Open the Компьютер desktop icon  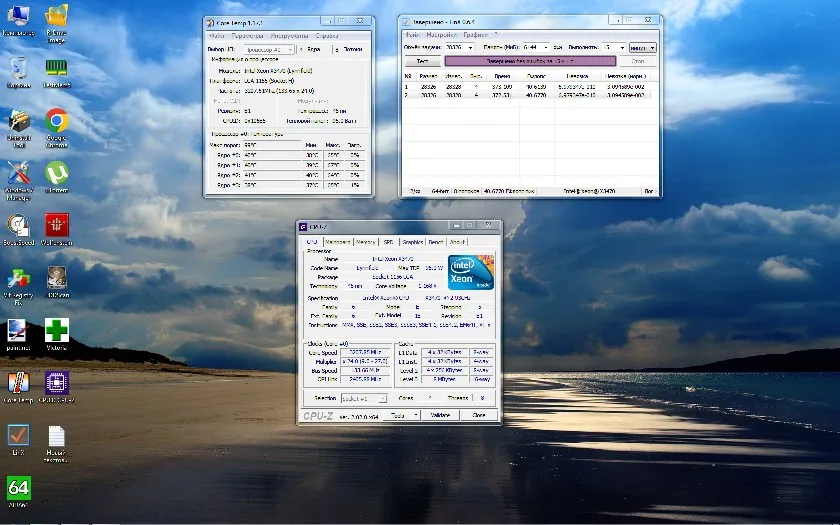(18, 20)
